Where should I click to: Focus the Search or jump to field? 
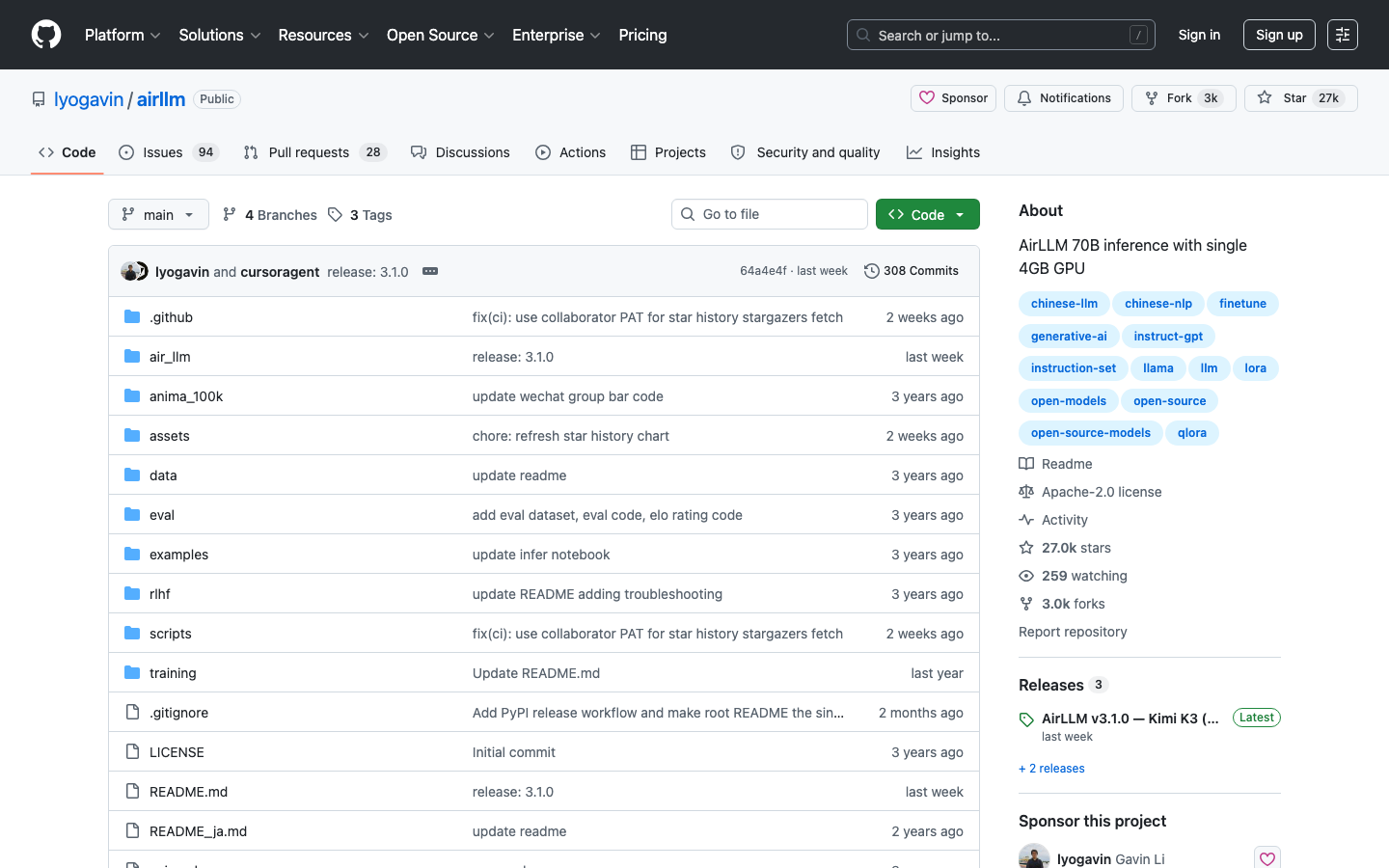pyautogui.click(x=1001, y=35)
